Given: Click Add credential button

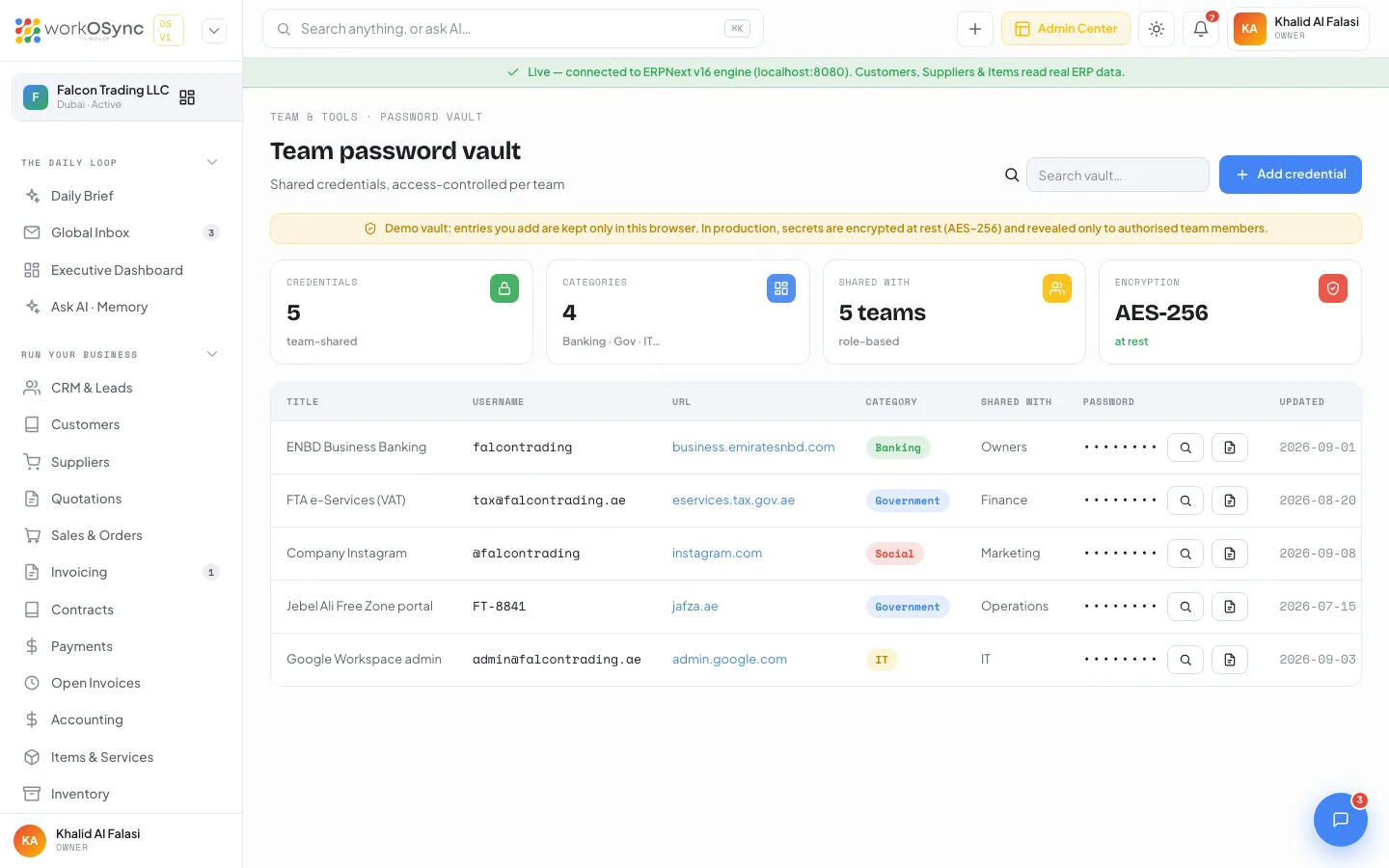Looking at the screenshot, I should pos(1291,175).
